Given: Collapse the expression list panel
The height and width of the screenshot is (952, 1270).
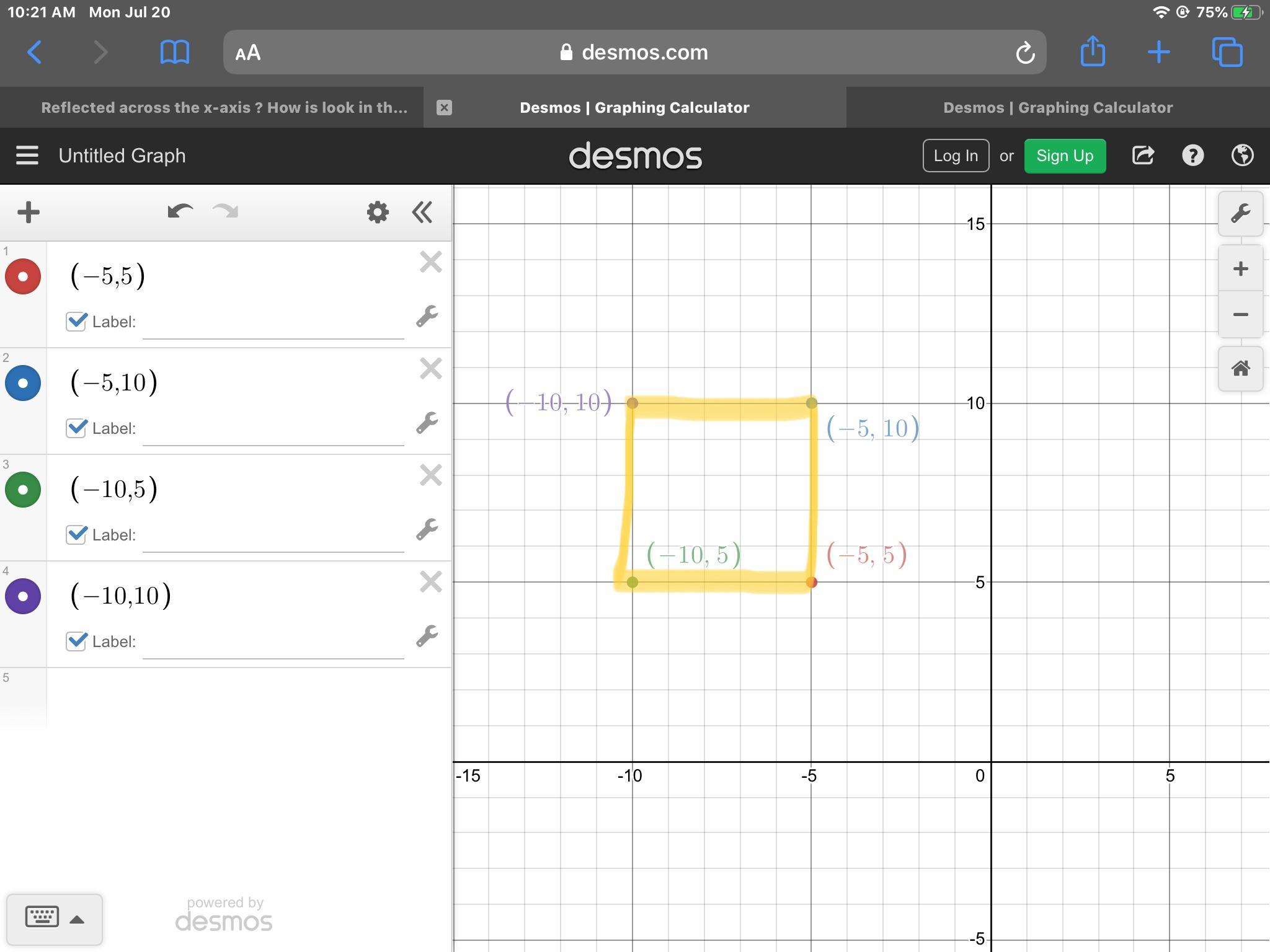Looking at the screenshot, I should click(x=422, y=213).
